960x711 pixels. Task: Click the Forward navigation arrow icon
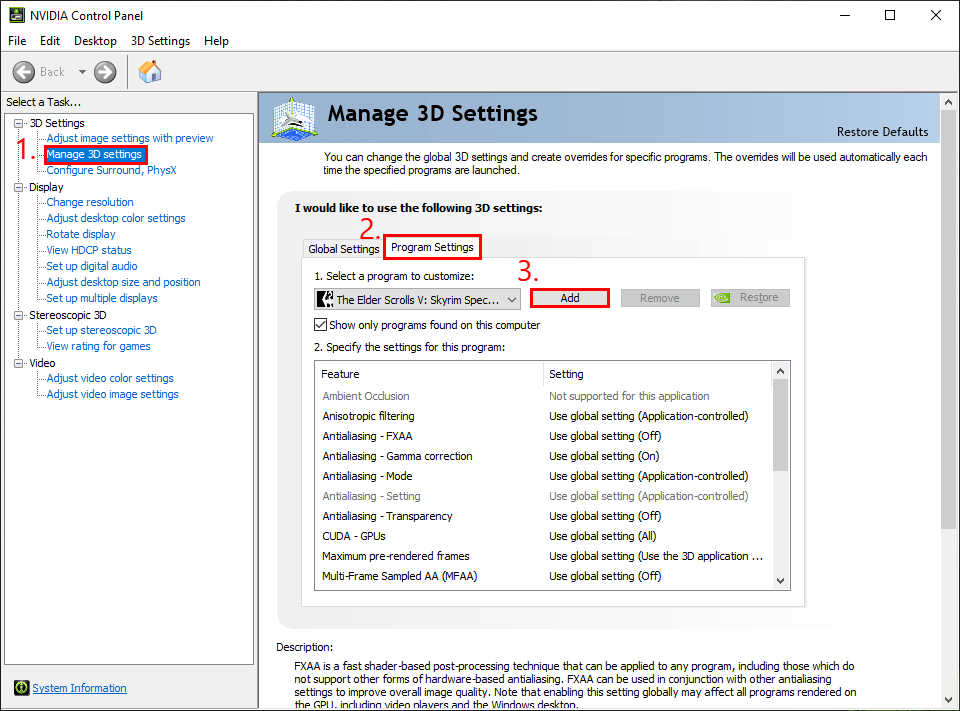pyautogui.click(x=103, y=71)
